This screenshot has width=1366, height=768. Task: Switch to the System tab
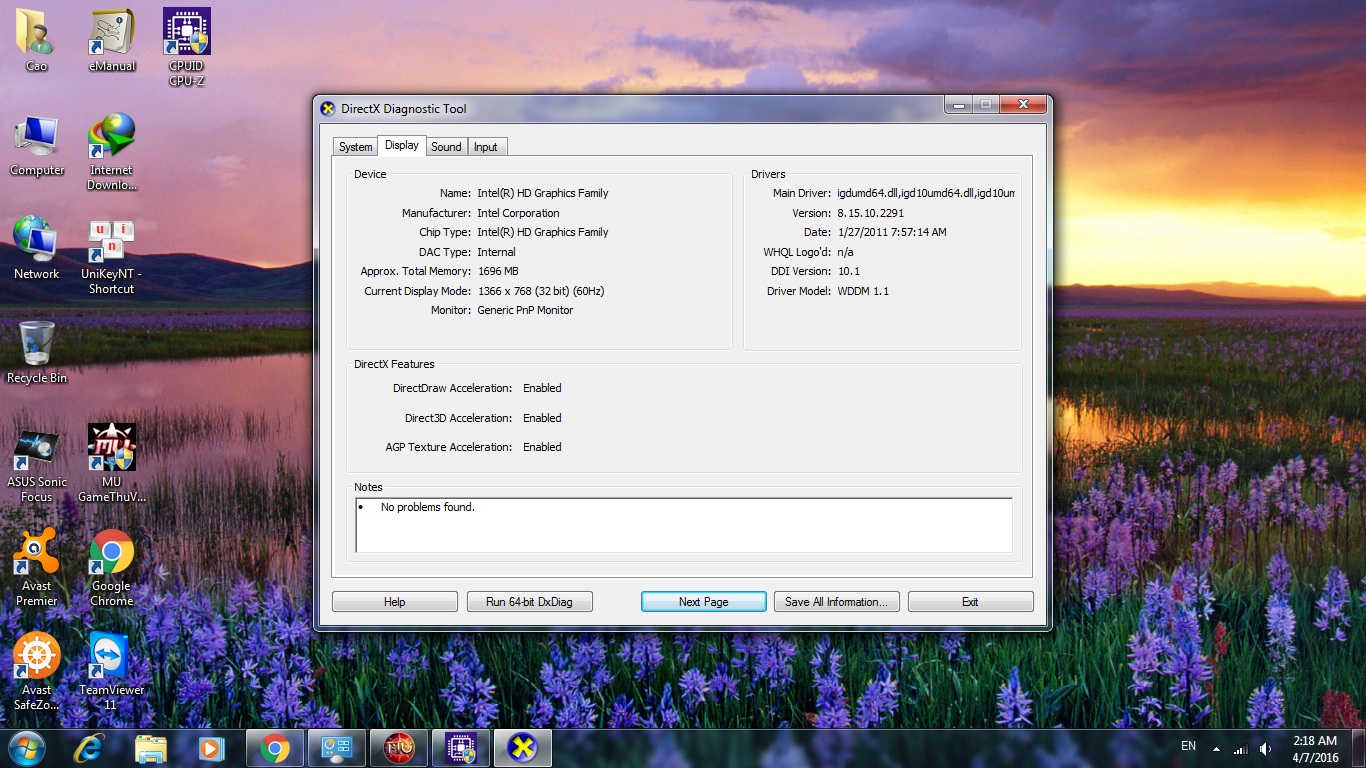(355, 147)
